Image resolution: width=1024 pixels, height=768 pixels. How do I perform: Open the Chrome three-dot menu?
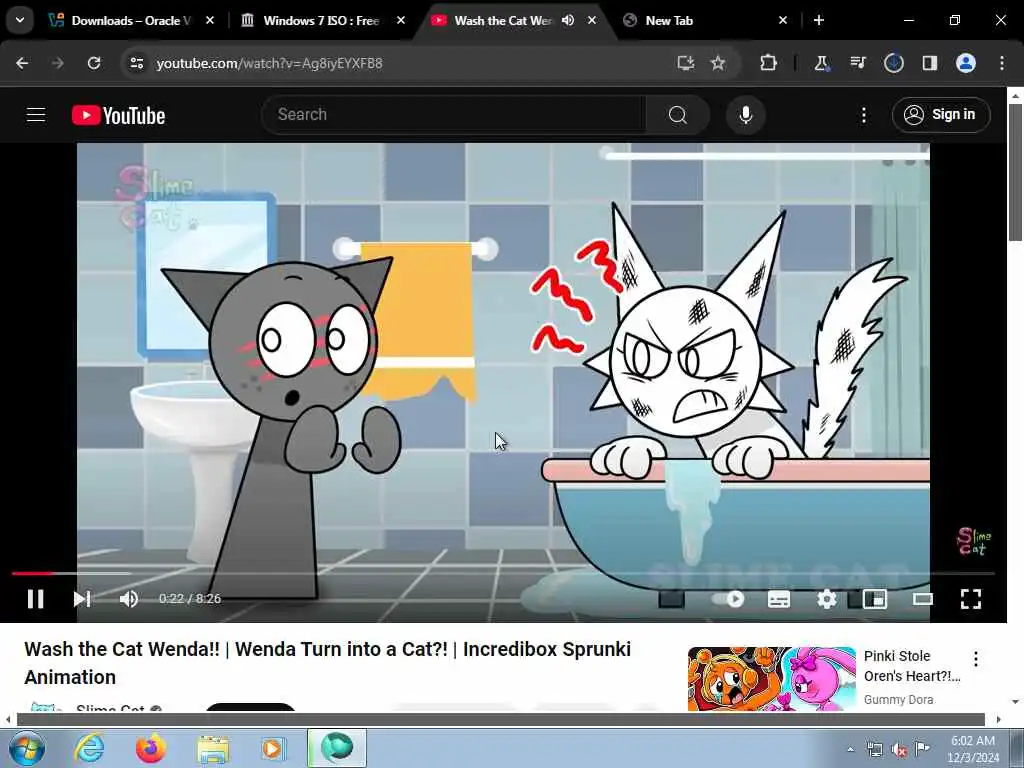click(1002, 63)
